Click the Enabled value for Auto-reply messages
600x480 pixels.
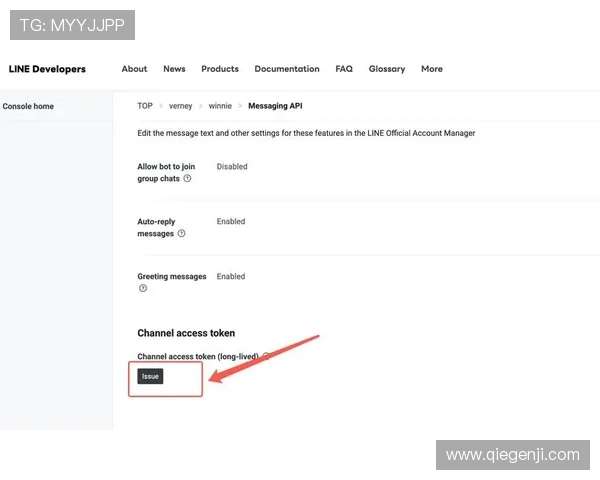(x=231, y=221)
